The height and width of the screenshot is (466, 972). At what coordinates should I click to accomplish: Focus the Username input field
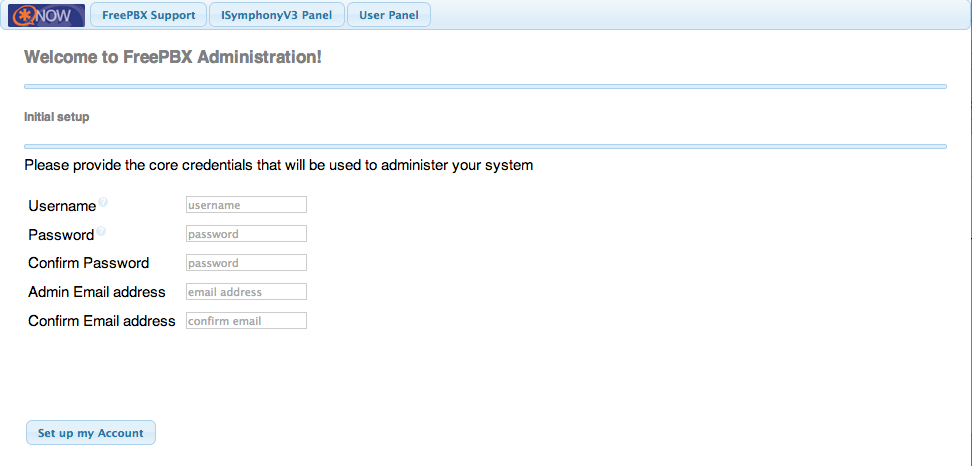(x=246, y=204)
